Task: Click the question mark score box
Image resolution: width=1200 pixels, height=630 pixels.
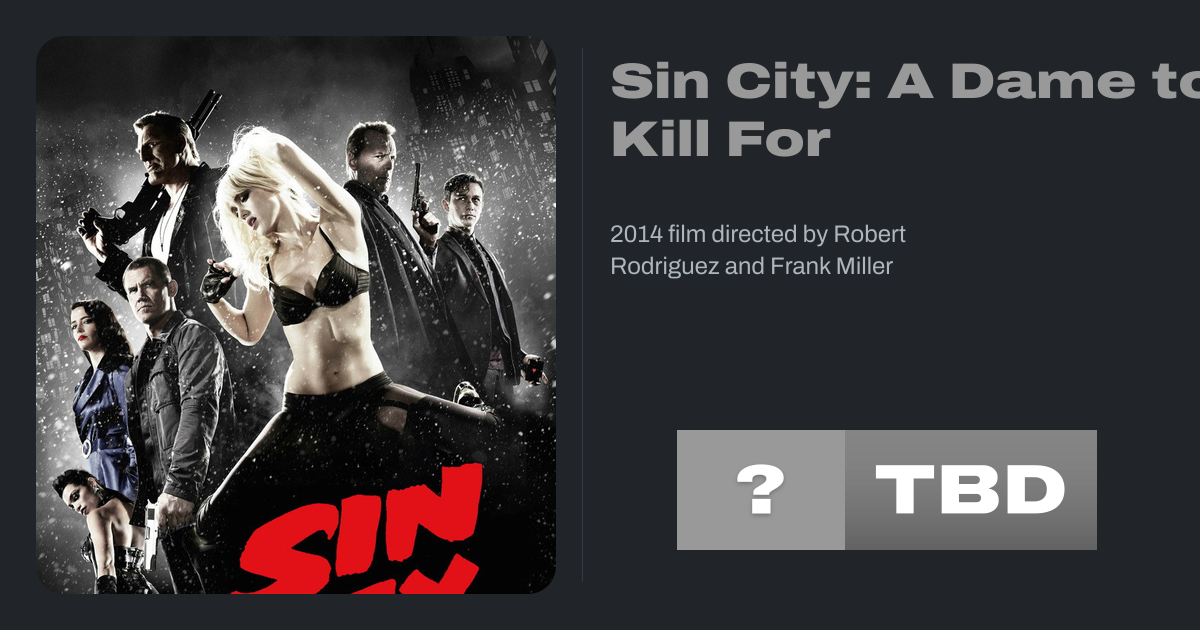Action: 760,490
